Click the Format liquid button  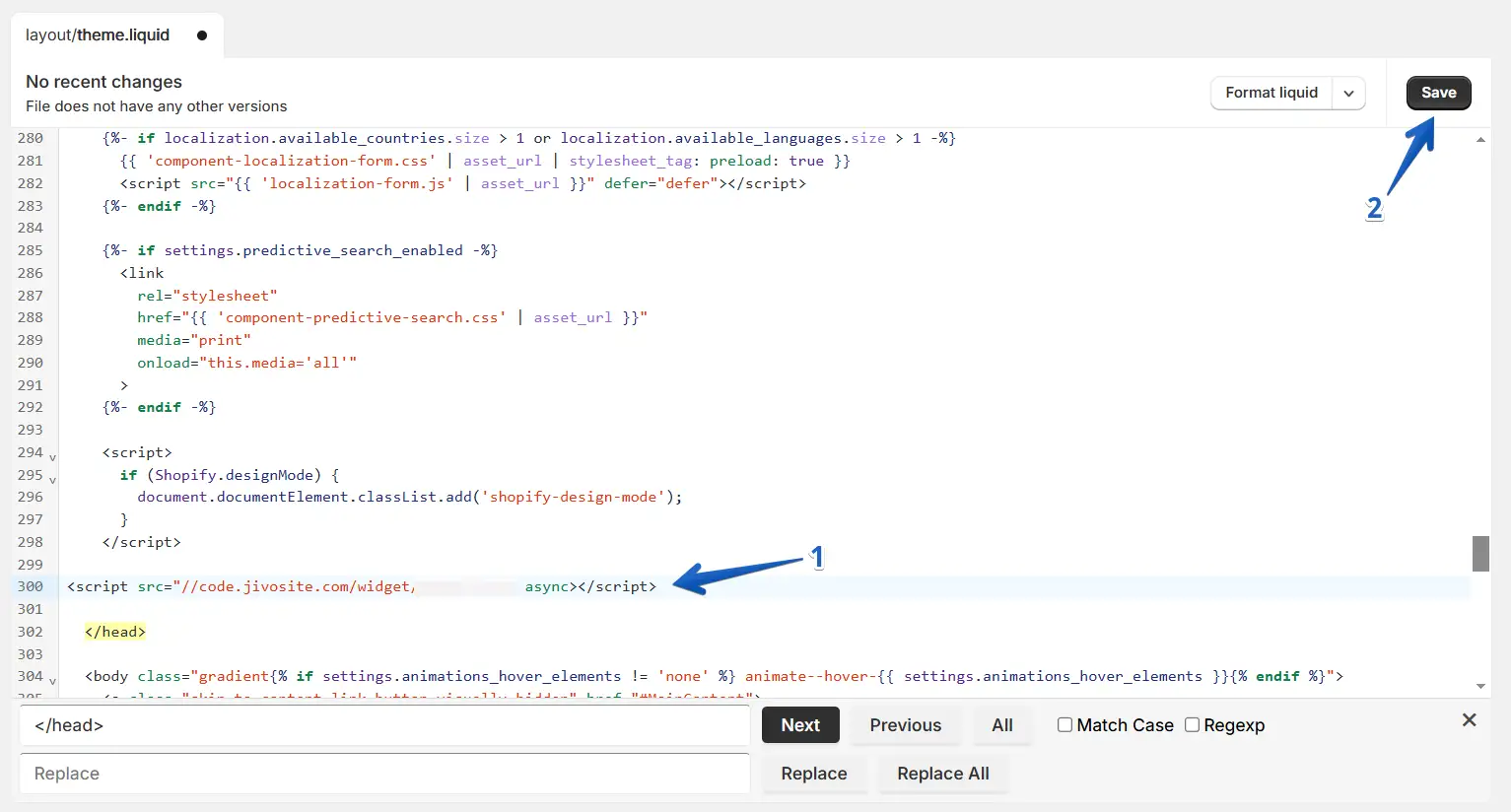tap(1271, 93)
